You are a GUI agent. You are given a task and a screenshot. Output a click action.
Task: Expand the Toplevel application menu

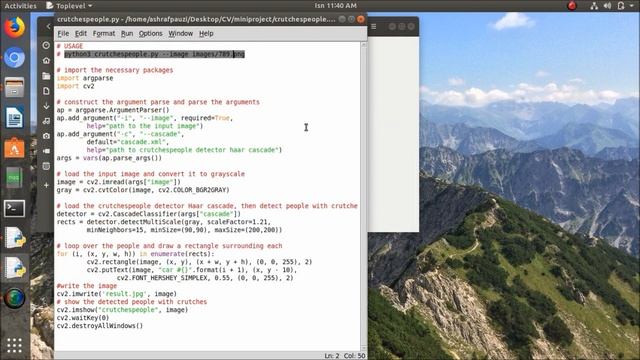(x=69, y=6)
